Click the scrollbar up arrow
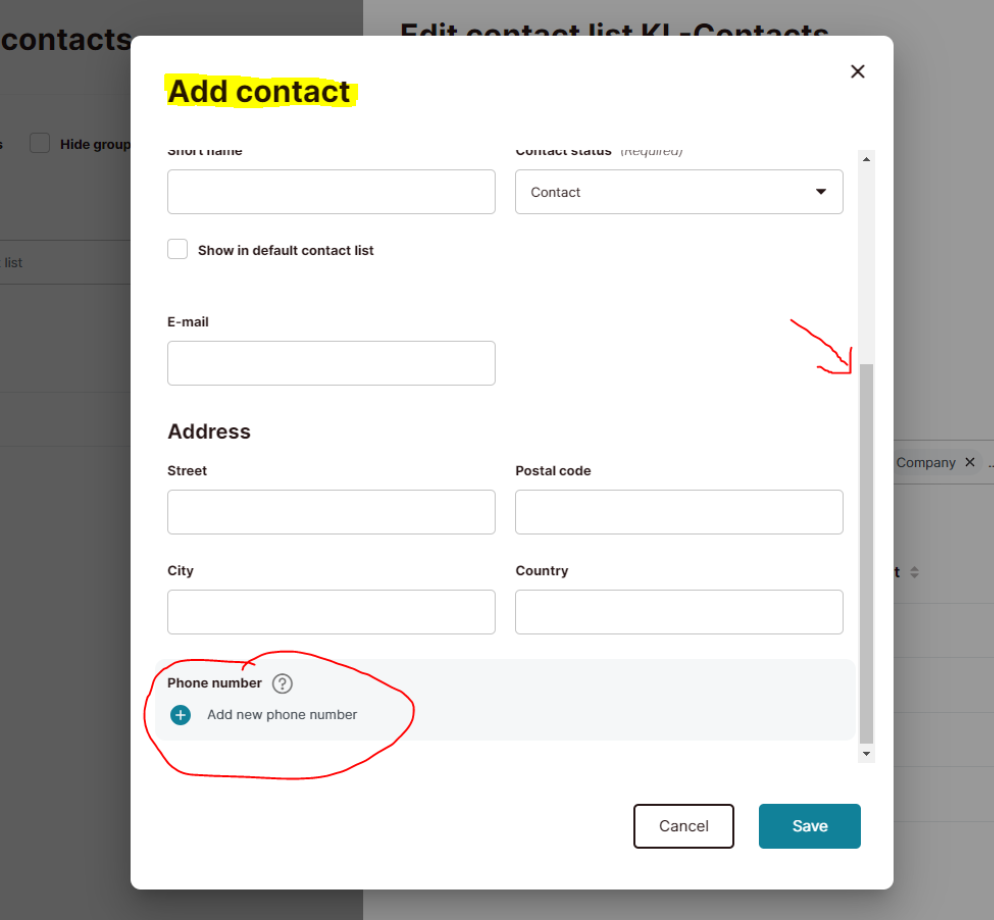The image size is (994, 920). click(866, 159)
